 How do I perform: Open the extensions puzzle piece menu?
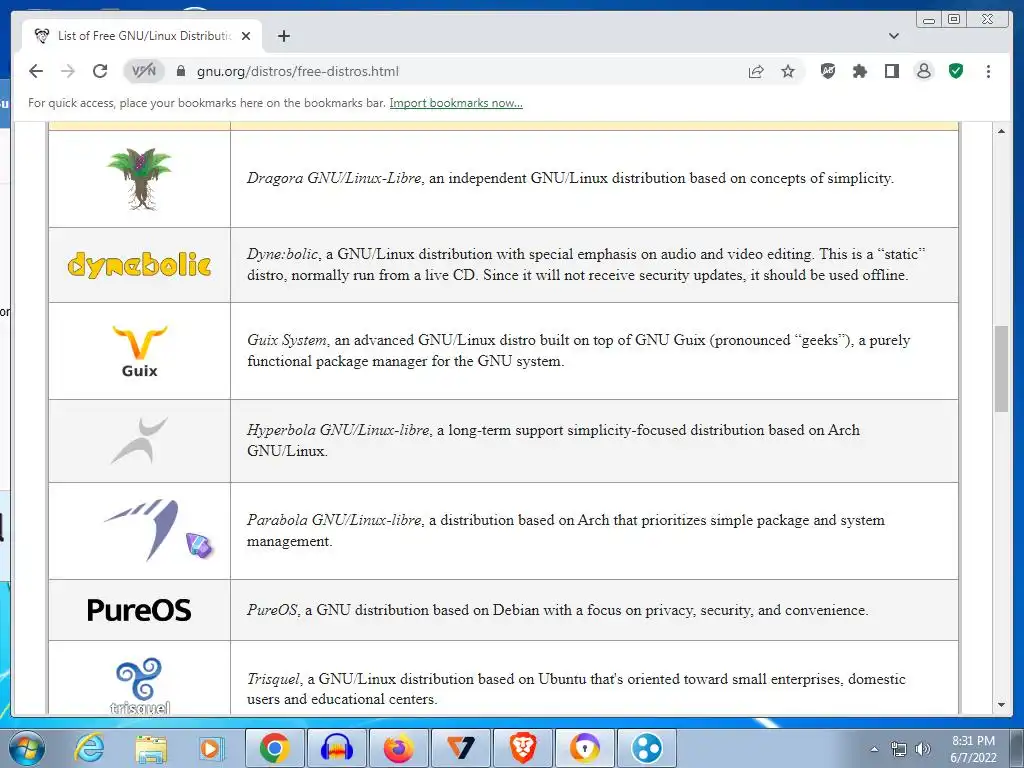pos(860,71)
